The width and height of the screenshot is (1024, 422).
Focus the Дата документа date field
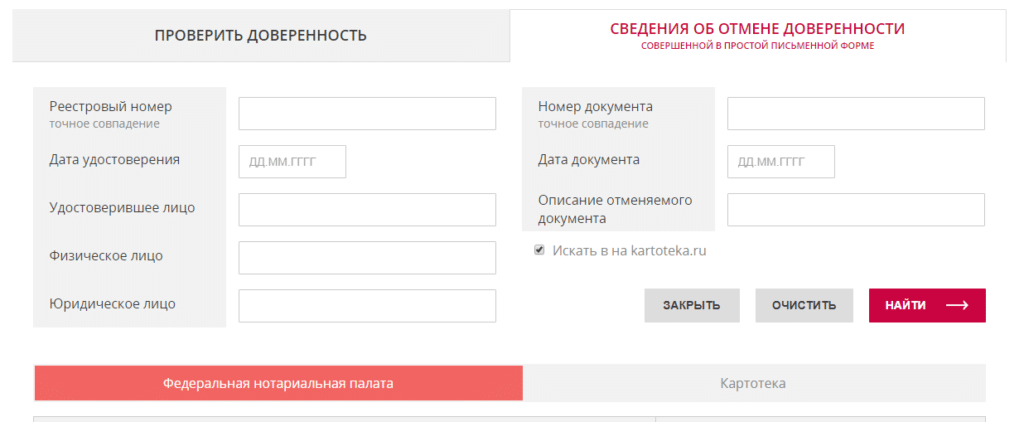point(780,162)
